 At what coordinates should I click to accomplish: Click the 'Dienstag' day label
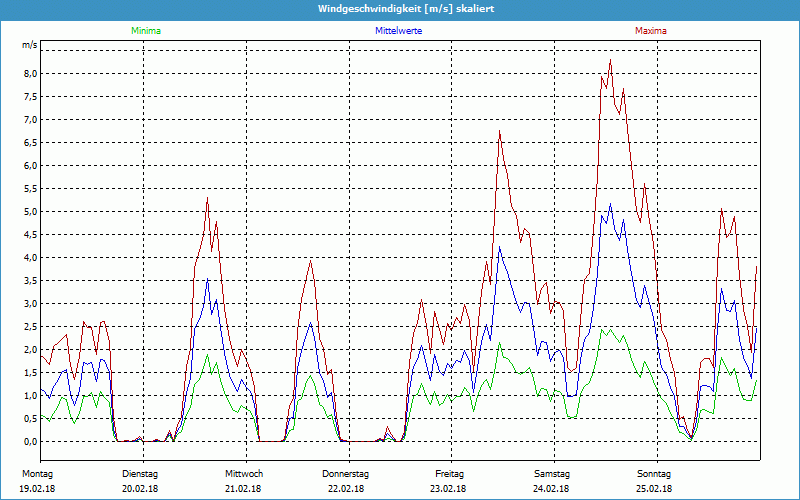pos(140,474)
